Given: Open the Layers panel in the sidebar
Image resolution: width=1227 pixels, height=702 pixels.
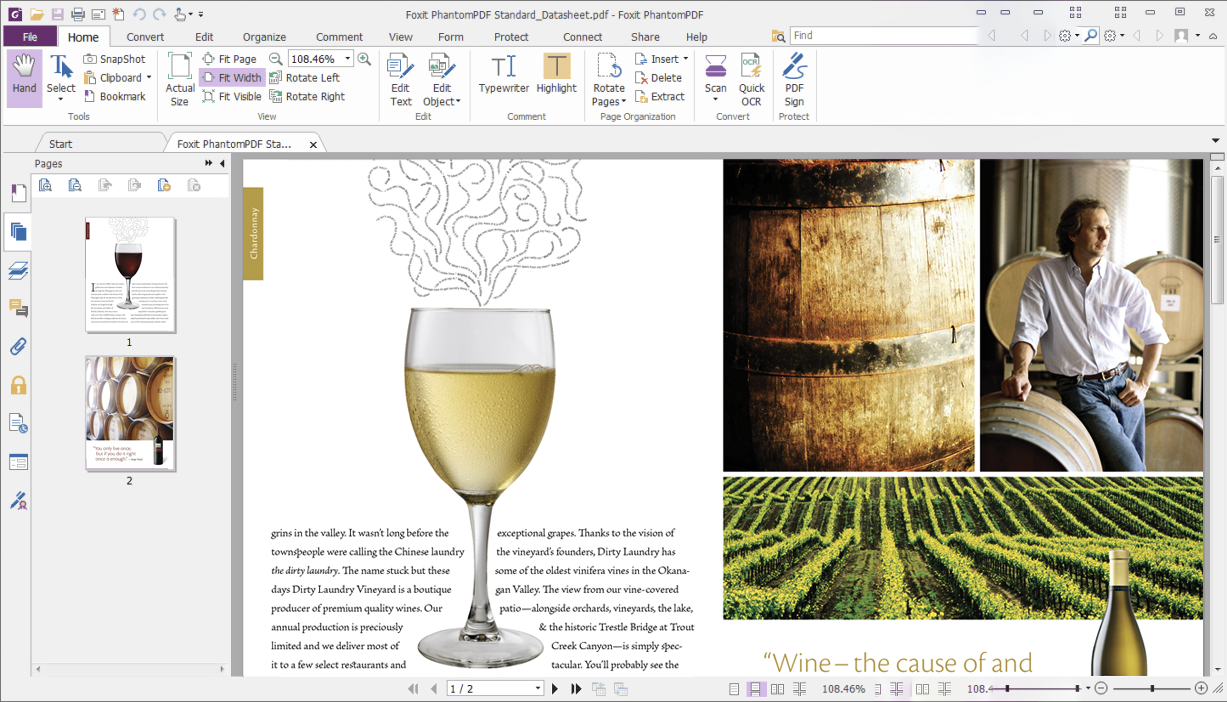Looking at the screenshot, I should (x=18, y=270).
